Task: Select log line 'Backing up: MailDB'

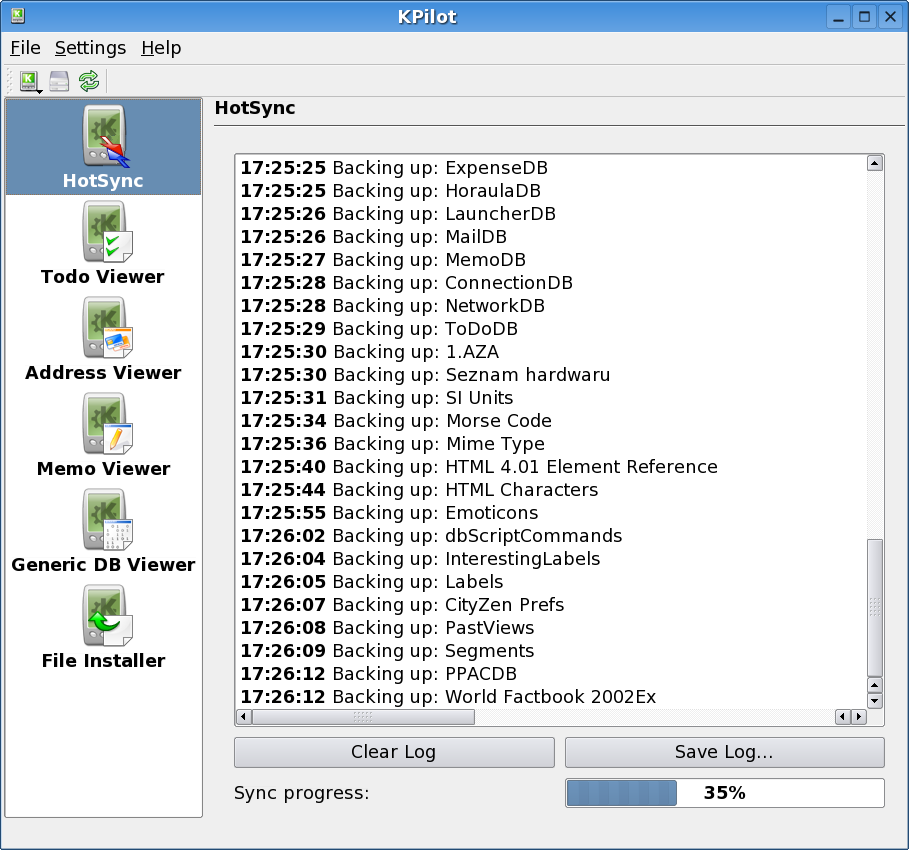Action: (x=374, y=237)
